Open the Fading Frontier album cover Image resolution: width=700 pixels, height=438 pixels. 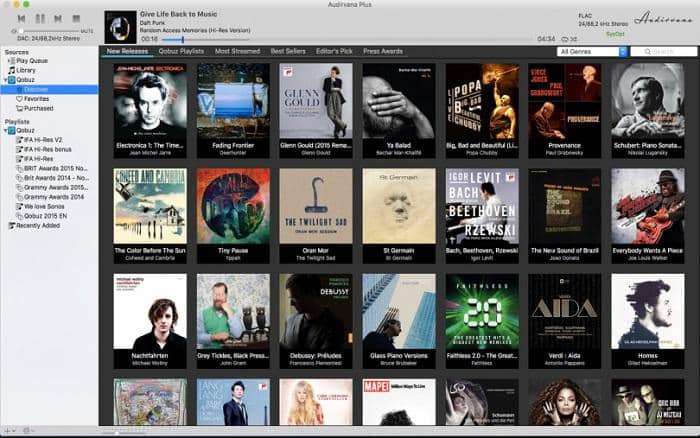pos(233,101)
